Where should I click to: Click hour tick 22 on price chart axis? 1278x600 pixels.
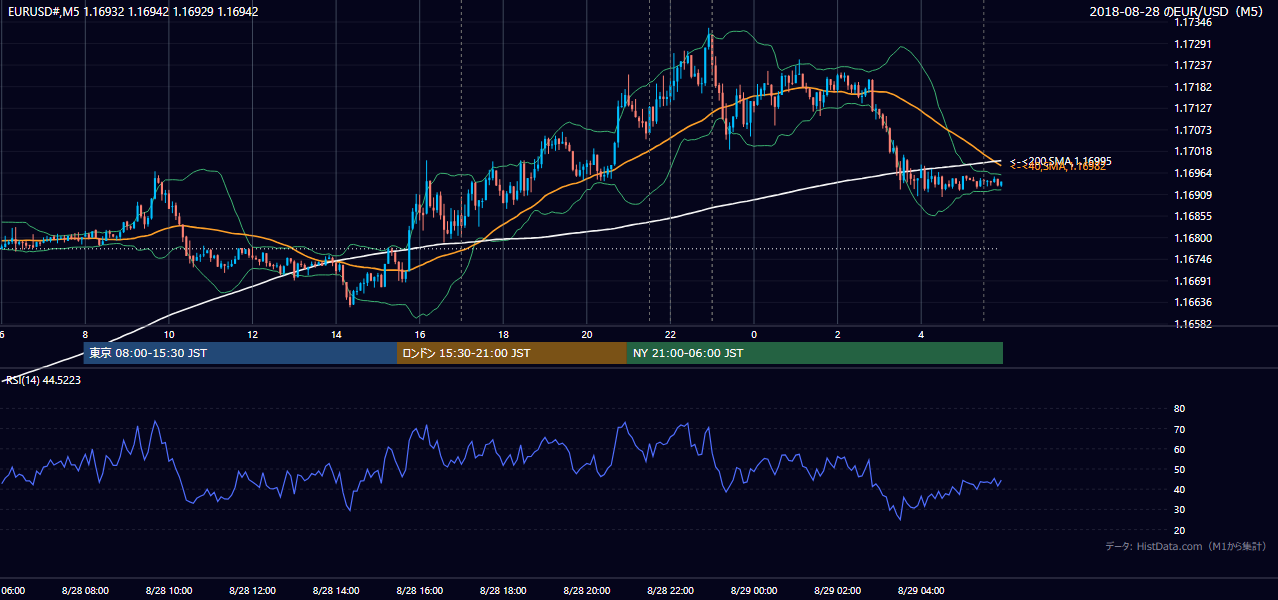670,334
